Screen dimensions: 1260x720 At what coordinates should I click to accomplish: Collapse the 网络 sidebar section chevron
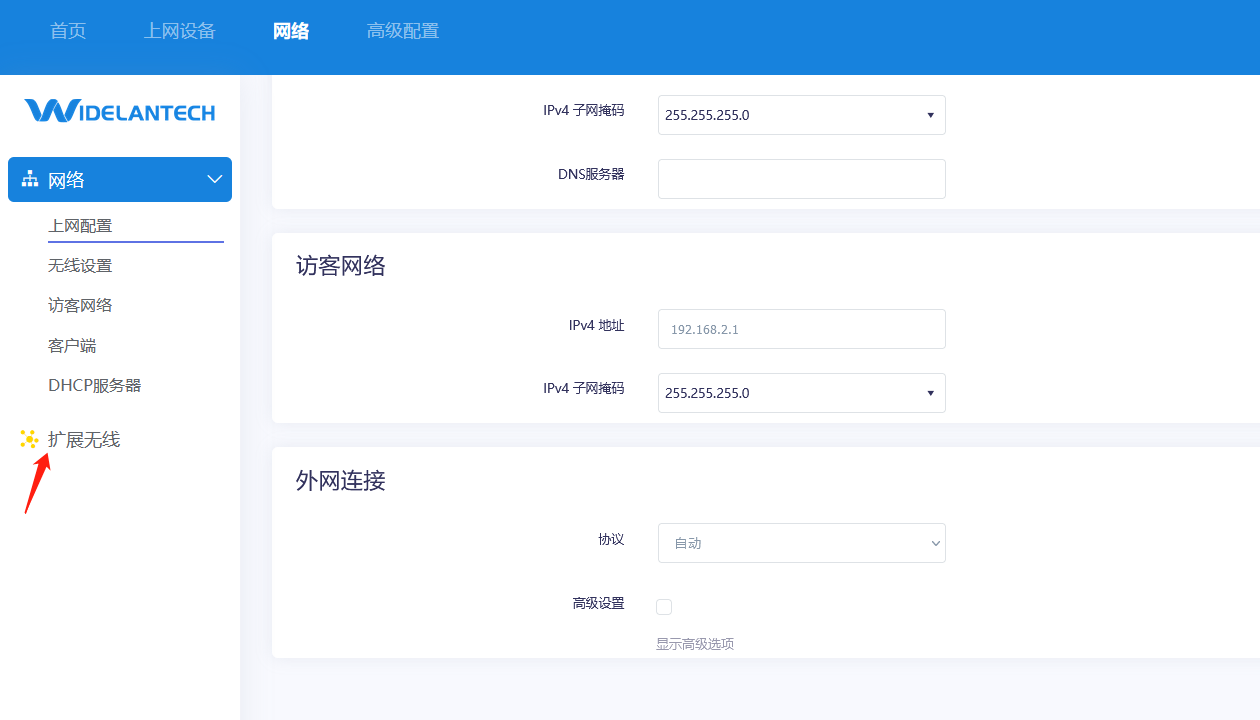[214, 179]
